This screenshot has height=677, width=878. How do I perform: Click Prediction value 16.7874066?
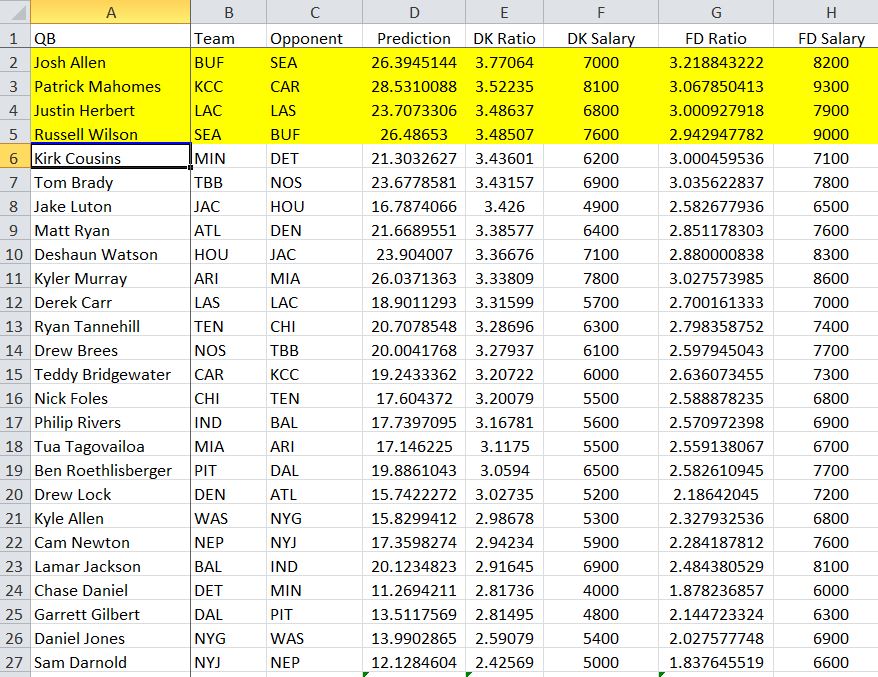tap(414, 206)
